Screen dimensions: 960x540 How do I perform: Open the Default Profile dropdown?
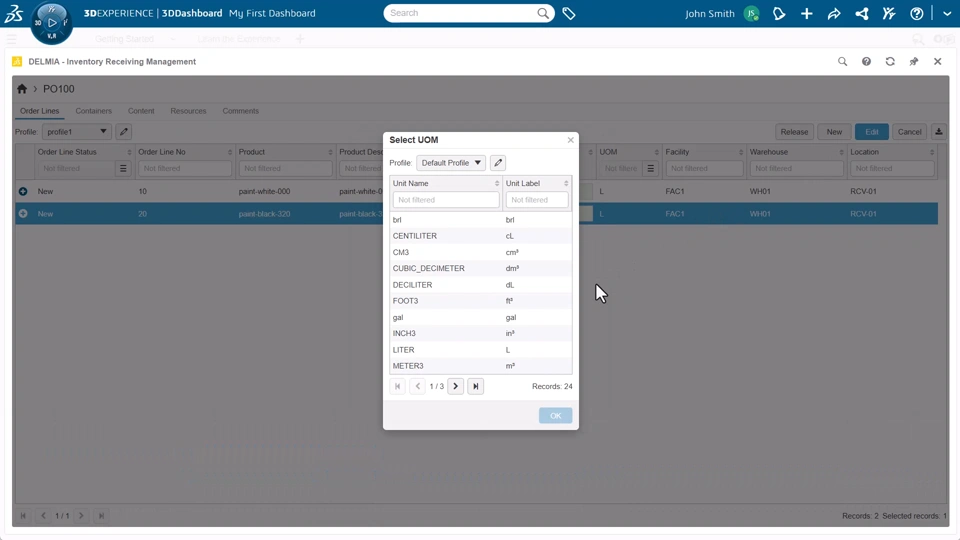click(x=451, y=163)
